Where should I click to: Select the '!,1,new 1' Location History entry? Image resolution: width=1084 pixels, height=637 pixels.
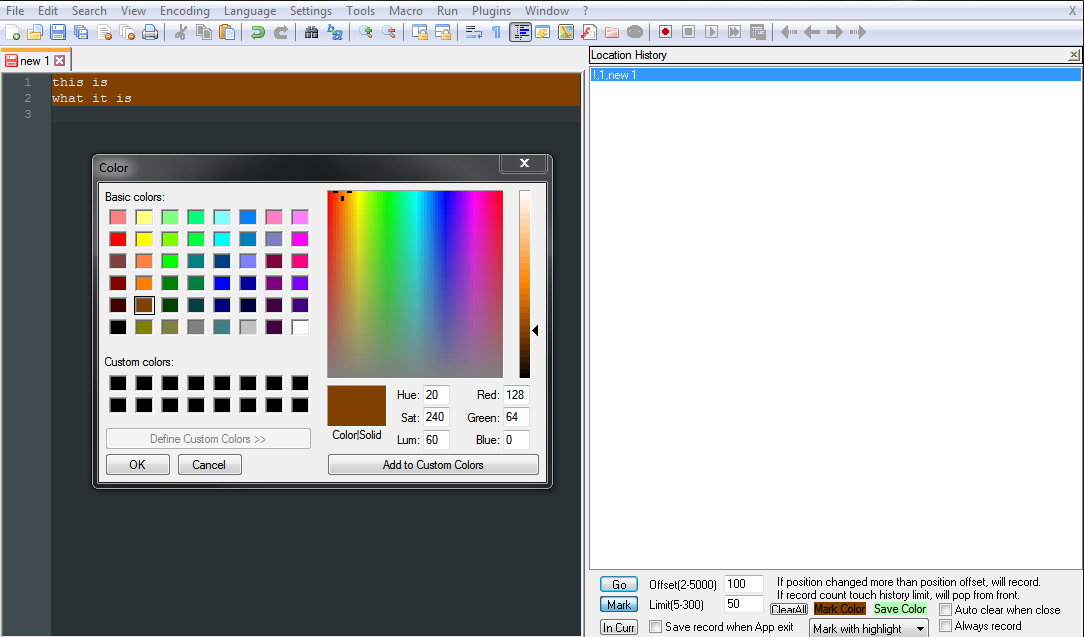coord(836,75)
